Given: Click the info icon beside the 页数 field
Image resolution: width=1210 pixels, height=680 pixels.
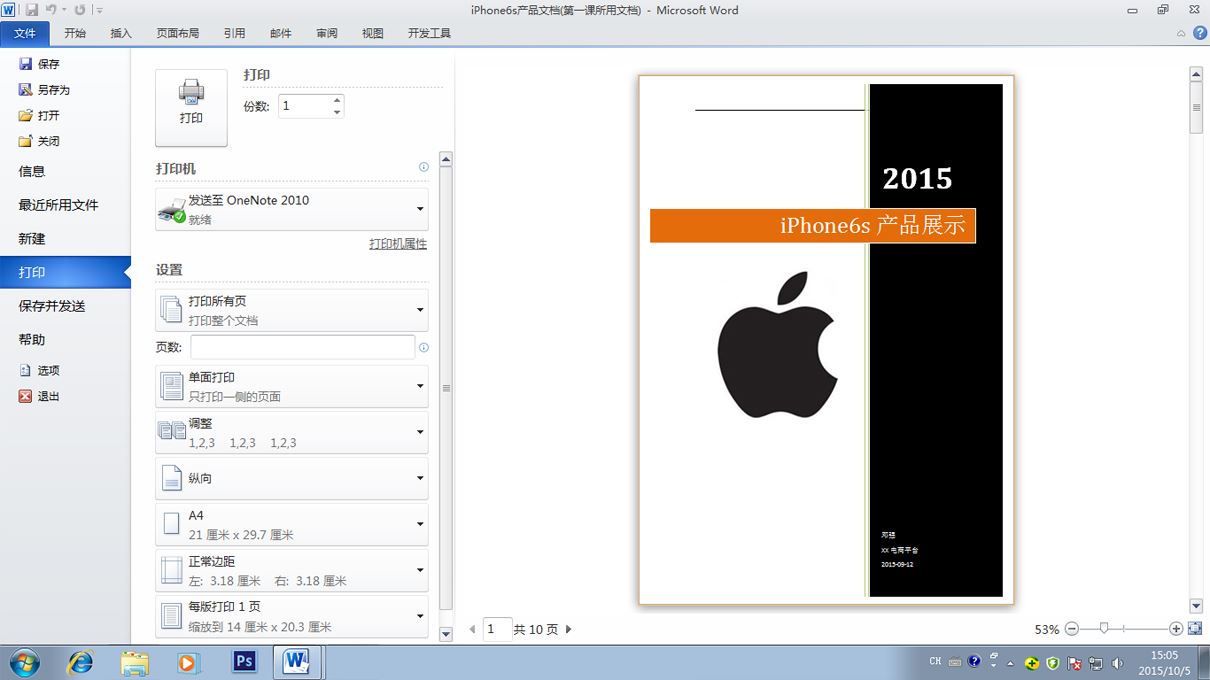Looking at the screenshot, I should tap(423, 348).
